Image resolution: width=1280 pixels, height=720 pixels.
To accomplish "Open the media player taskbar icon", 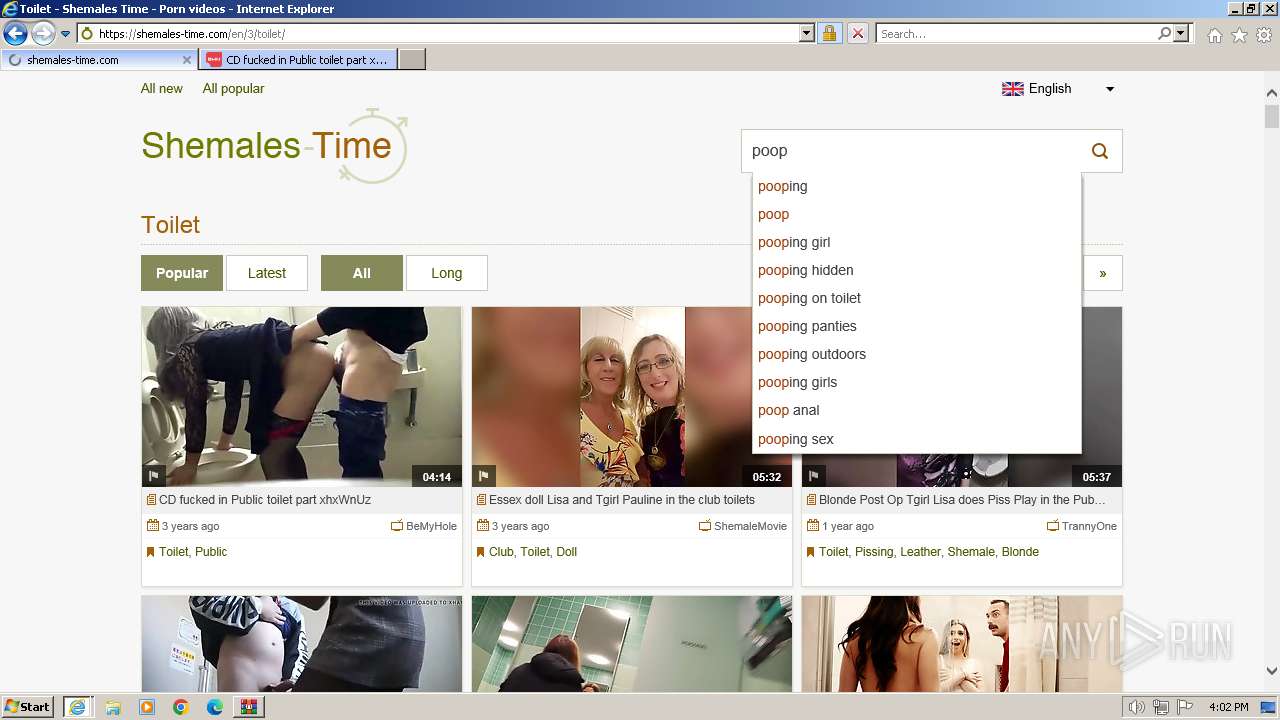I will point(147,707).
